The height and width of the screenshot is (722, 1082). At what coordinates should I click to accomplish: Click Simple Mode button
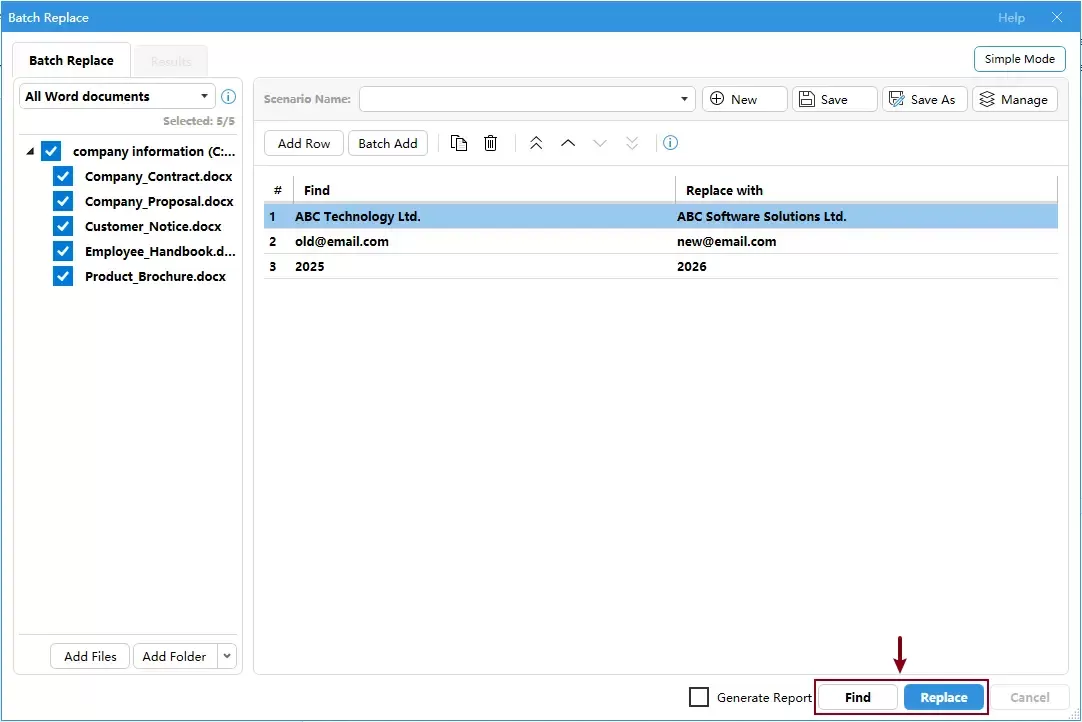pyautogui.click(x=1019, y=59)
